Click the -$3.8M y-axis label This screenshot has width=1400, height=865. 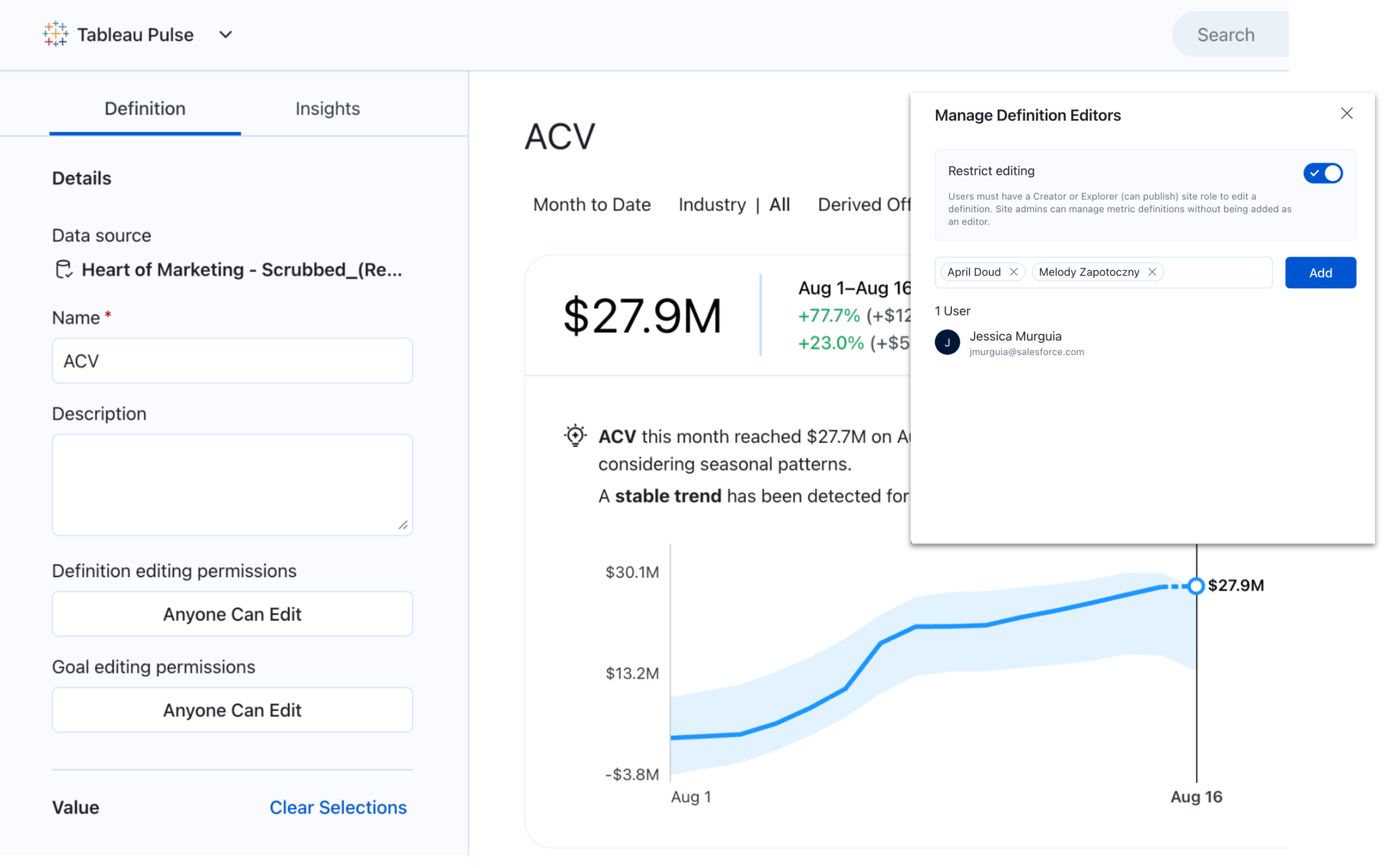point(632,774)
